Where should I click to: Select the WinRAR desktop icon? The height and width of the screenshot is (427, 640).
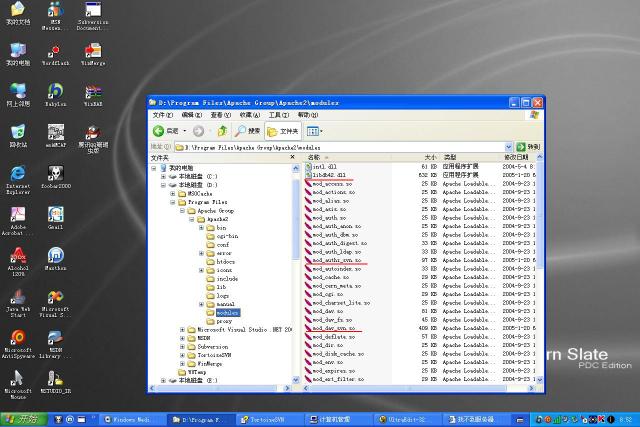(x=93, y=95)
